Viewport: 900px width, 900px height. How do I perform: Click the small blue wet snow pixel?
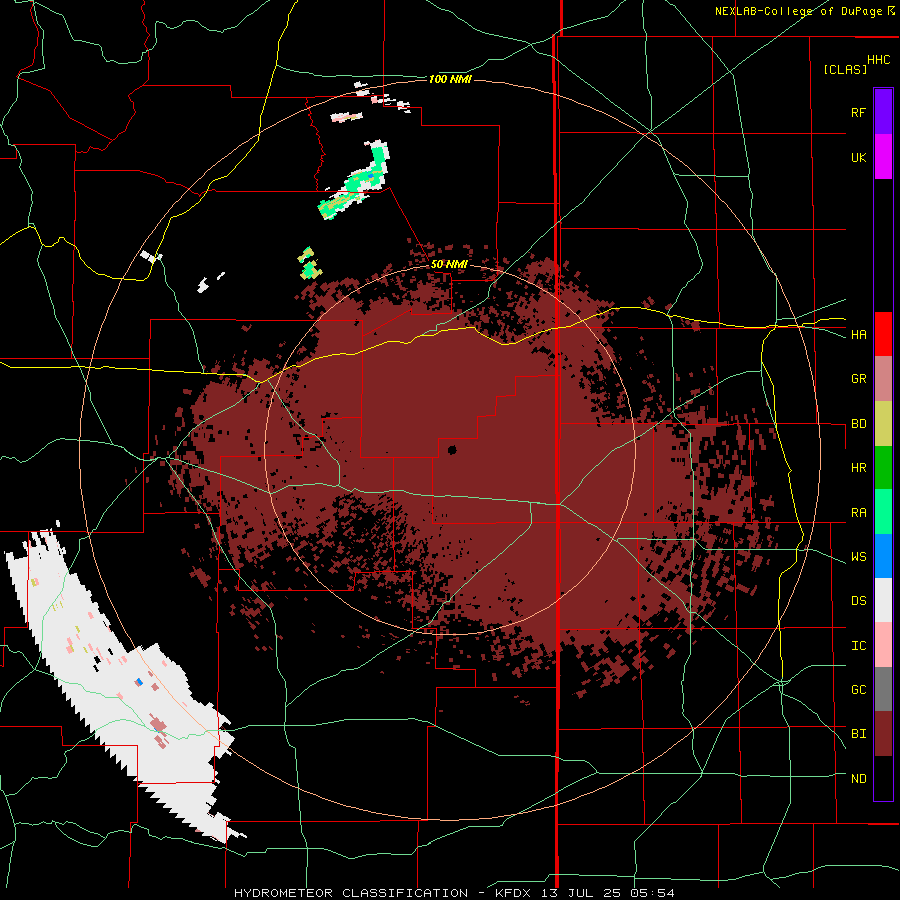click(139, 682)
